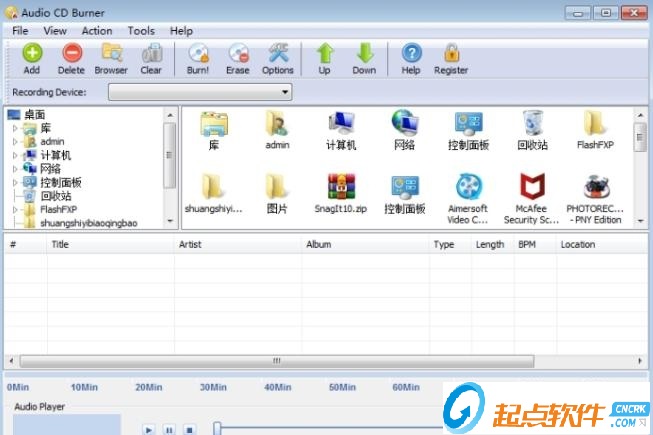This screenshot has height=435, width=653.
Task: Select the 库 library icon in file pane
Action: click(214, 124)
